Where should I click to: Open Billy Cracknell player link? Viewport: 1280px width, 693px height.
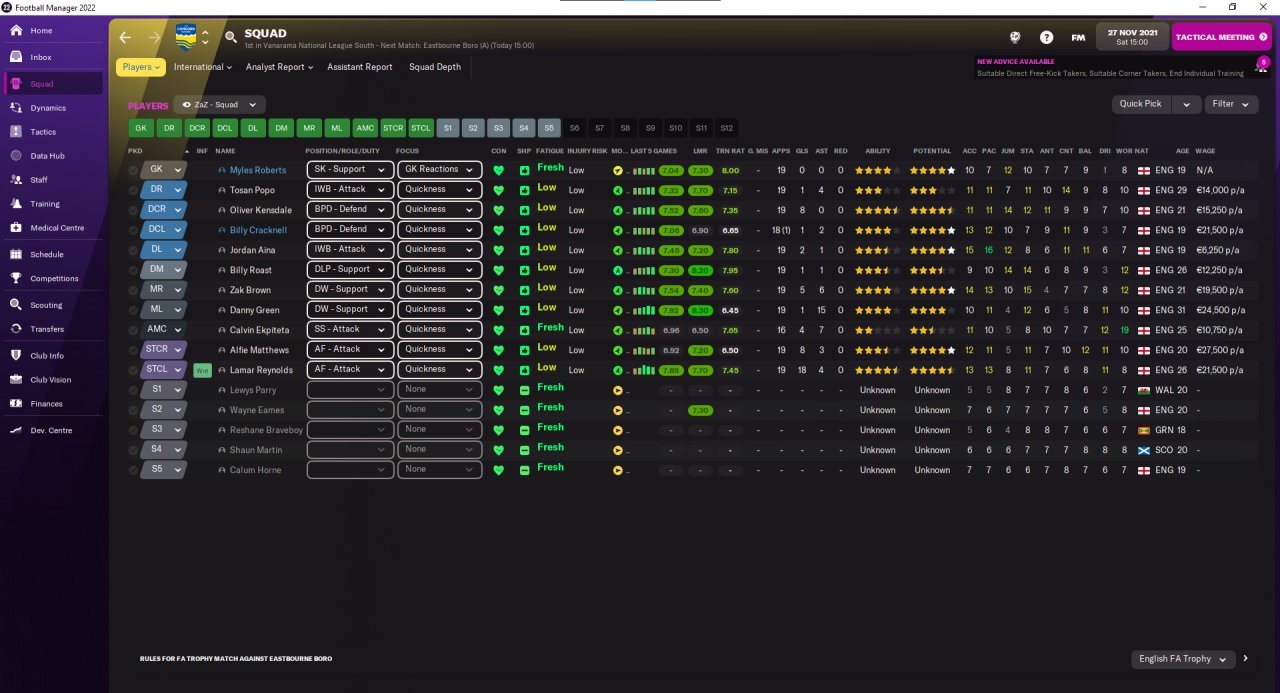[x=258, y=230]
